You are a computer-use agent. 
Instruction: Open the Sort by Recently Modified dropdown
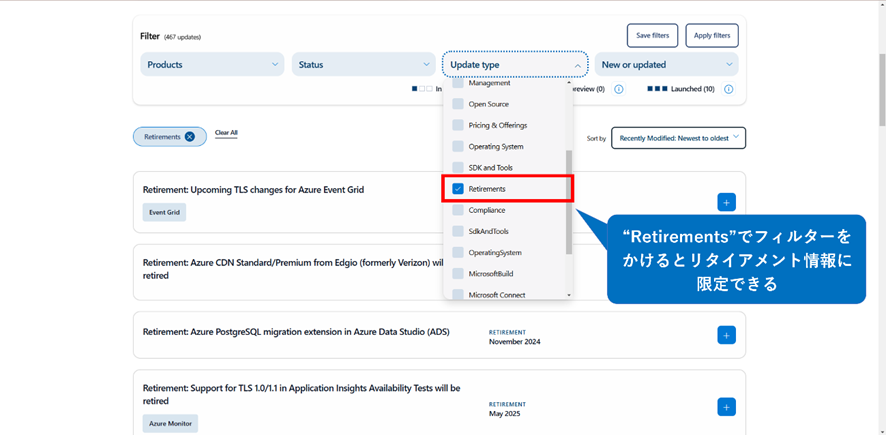(679, 138)
